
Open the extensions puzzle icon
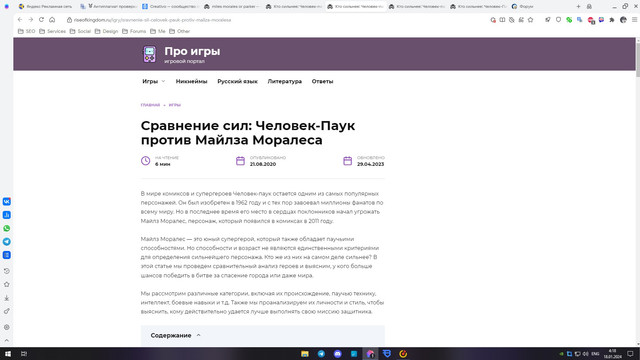click(x=611, y=20)
